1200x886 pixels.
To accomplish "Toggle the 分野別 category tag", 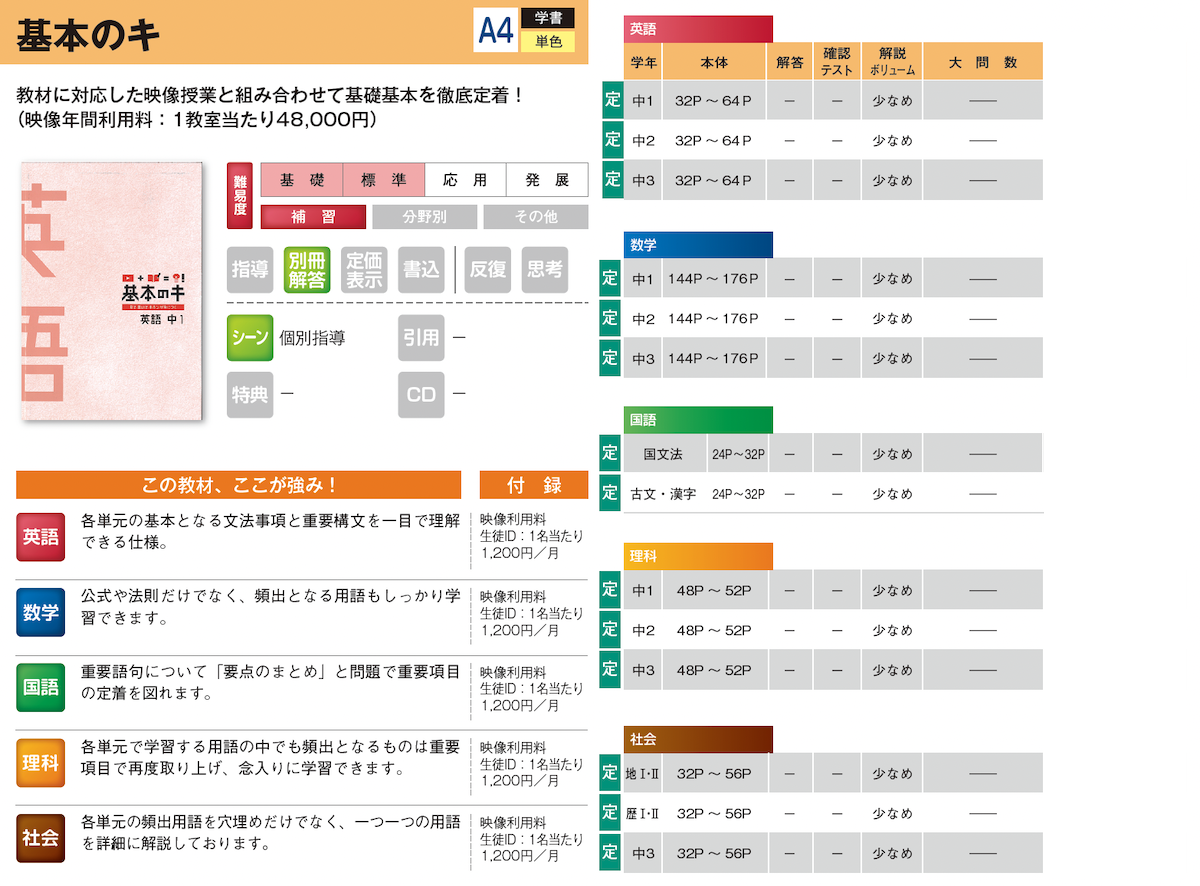I will point(425,217).
